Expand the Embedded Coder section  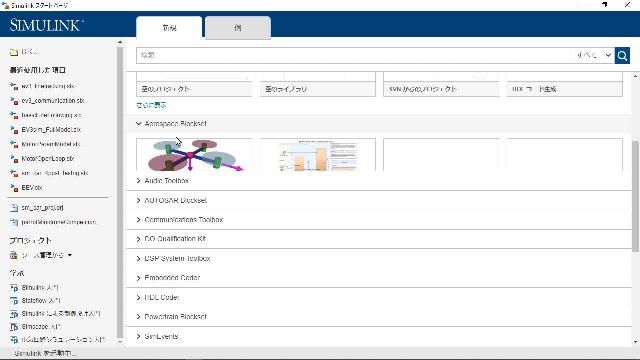[x=138, y=278]
